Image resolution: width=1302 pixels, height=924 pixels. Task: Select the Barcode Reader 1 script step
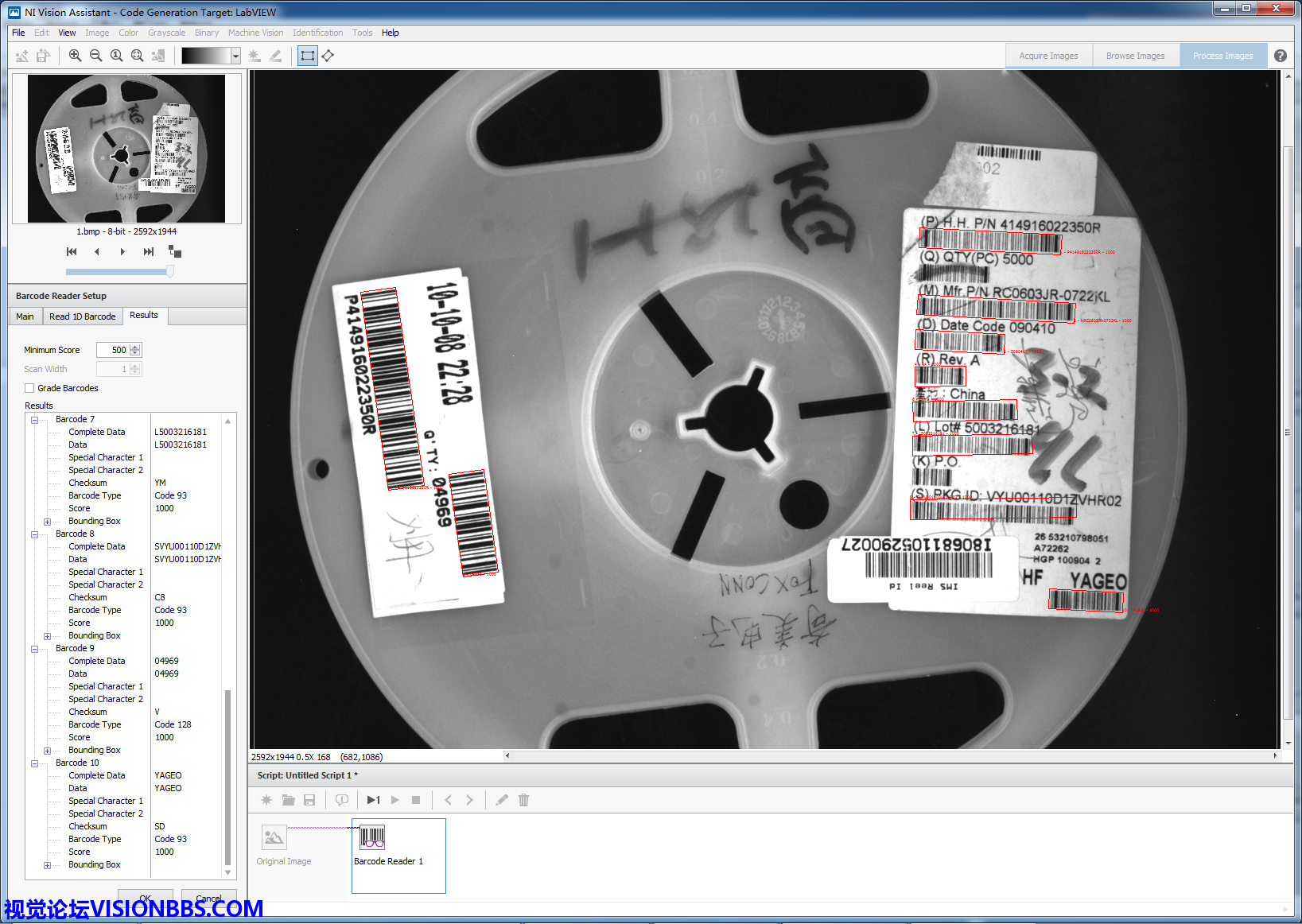point(398,856)
